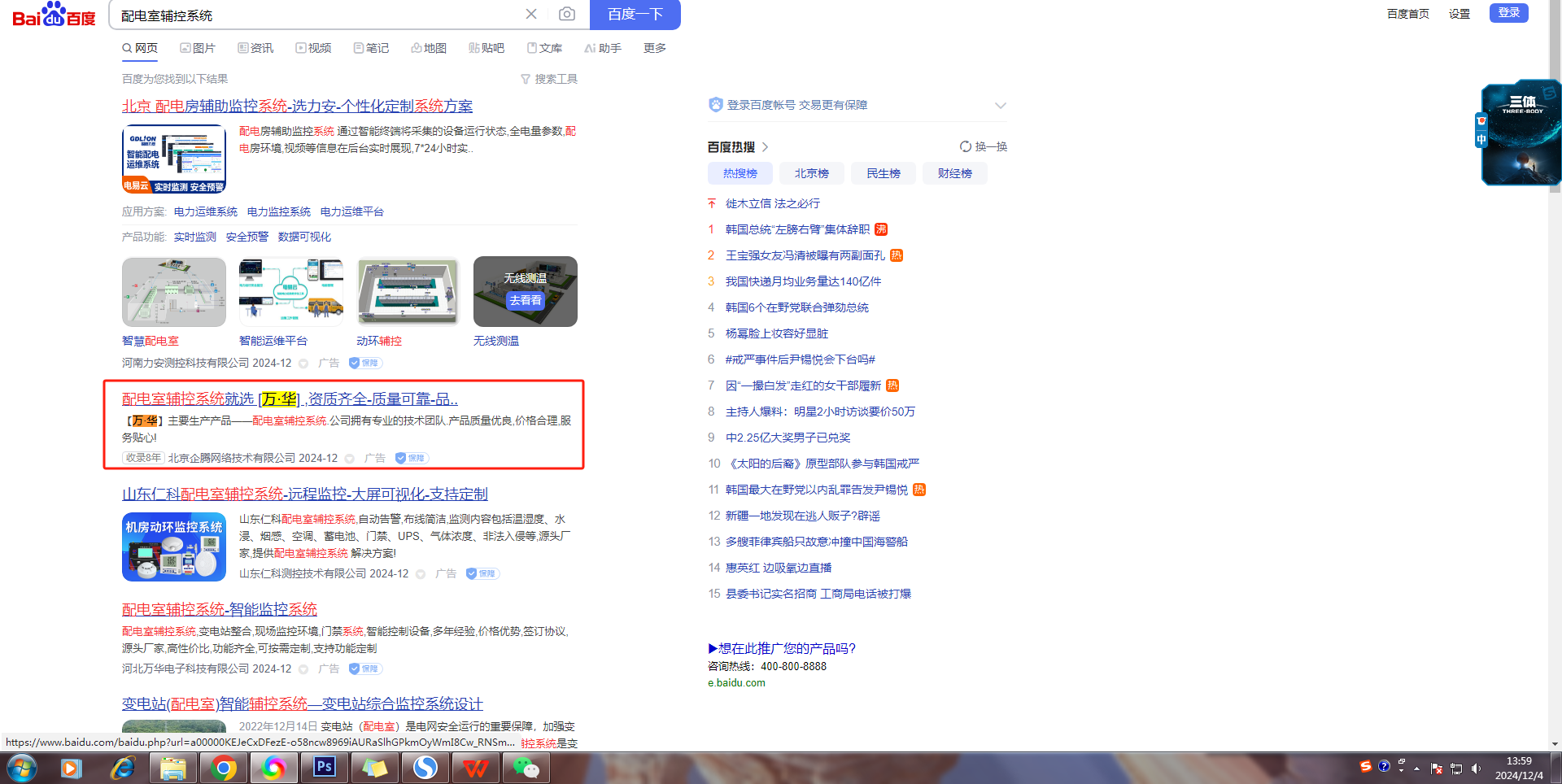This screenshot has height=784, width=1562.
Task: Select the 民生榜 hot list tab
Action: [x=884, y=173]
